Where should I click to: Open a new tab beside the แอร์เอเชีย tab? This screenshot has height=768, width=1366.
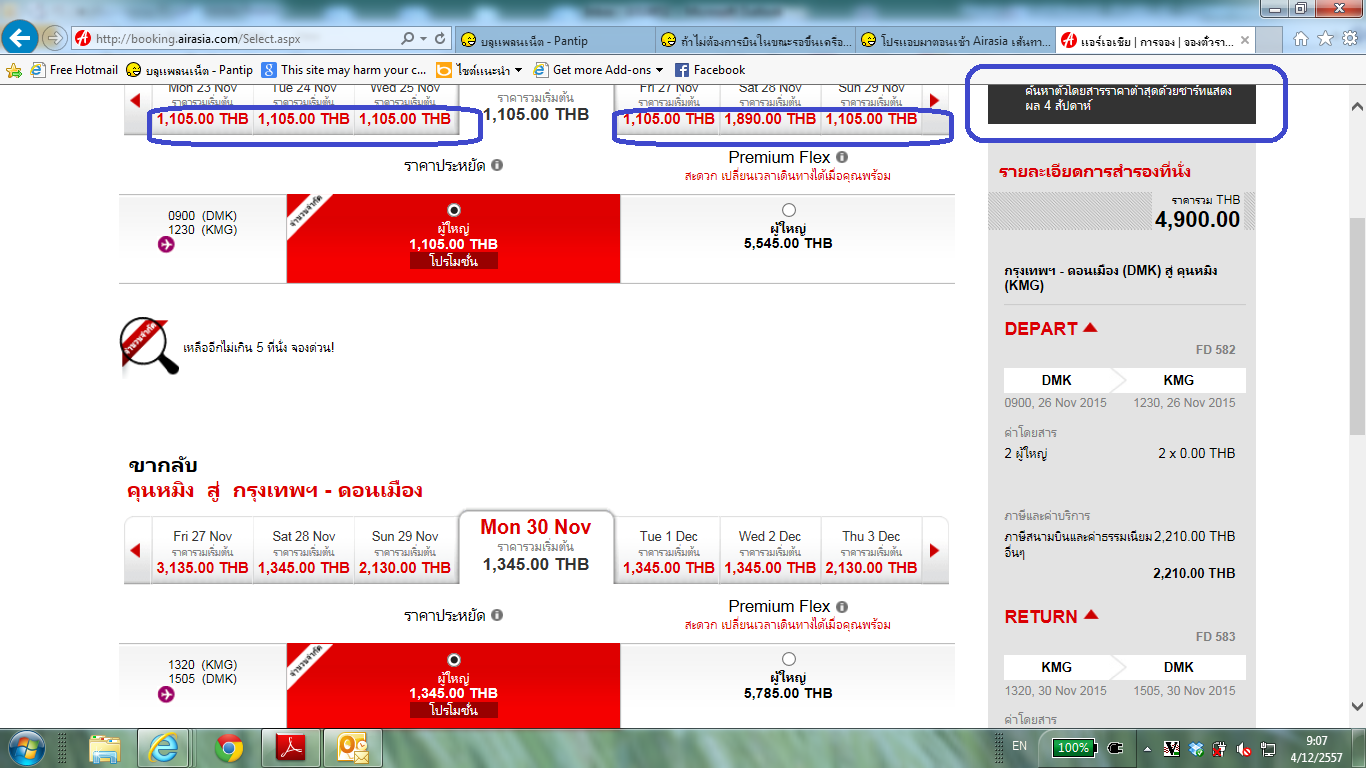(1270, 41)
